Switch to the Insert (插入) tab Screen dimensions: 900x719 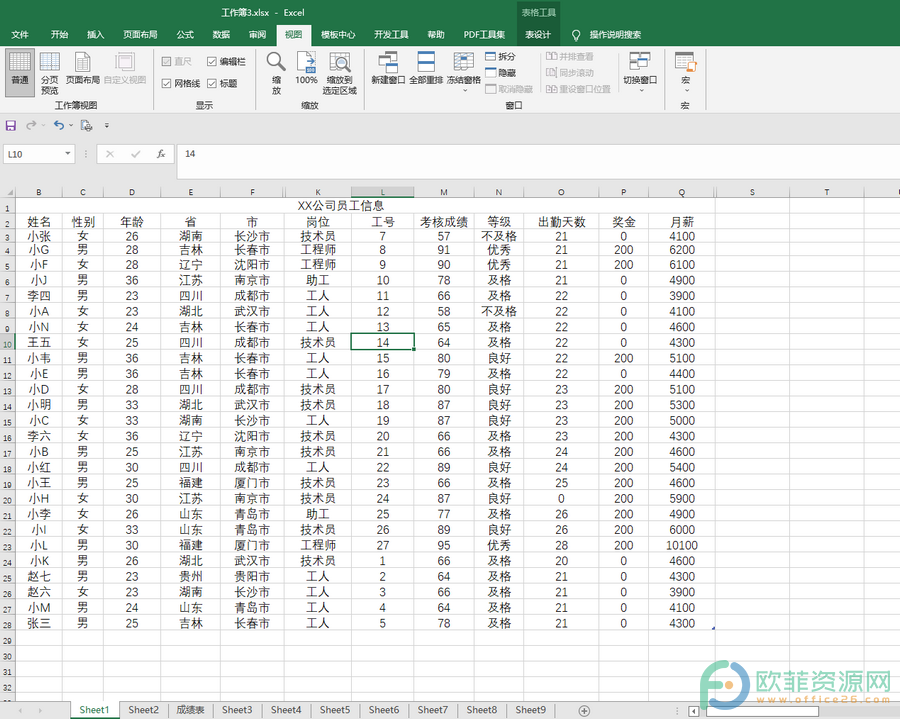(95, 34)
